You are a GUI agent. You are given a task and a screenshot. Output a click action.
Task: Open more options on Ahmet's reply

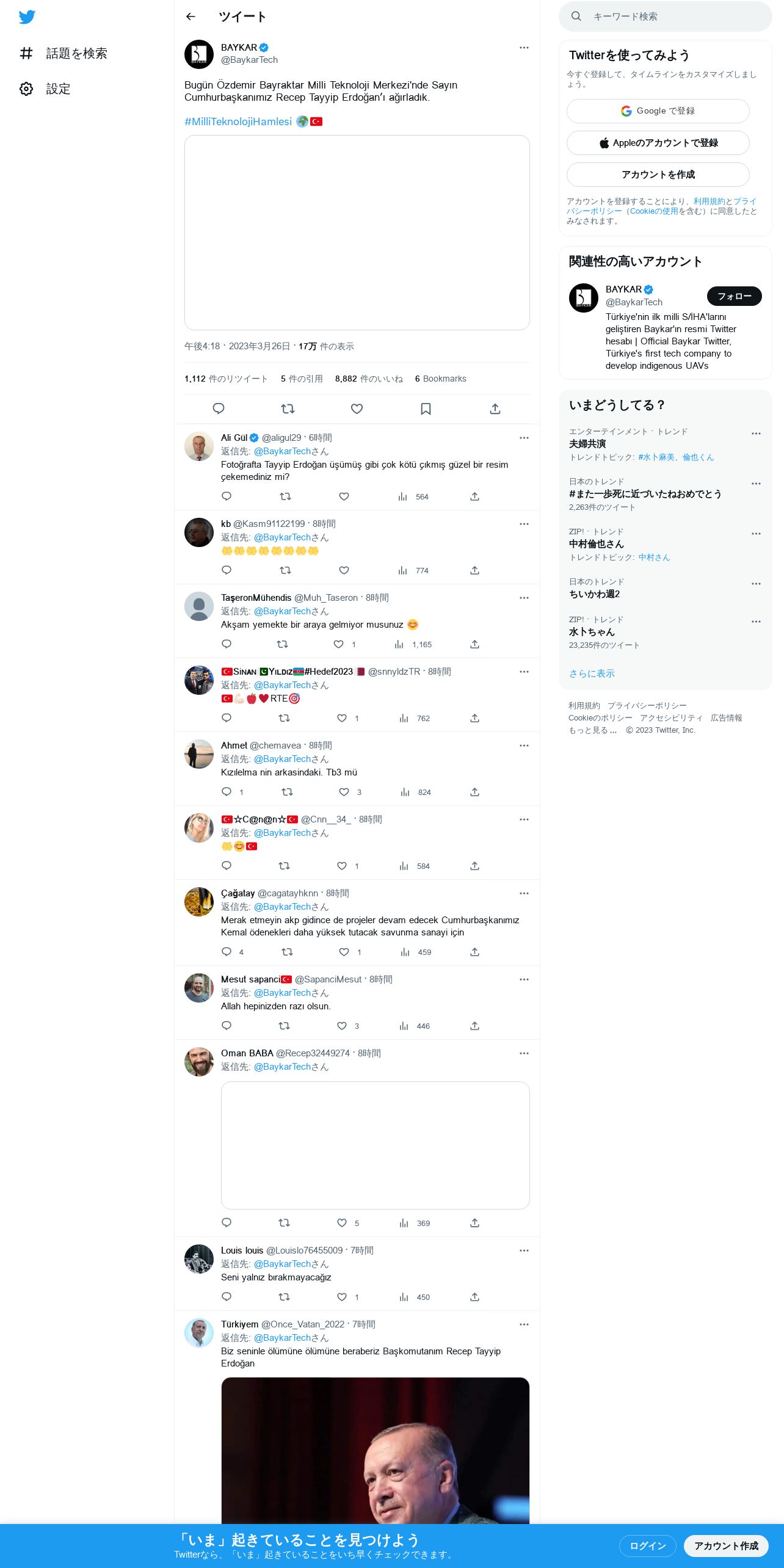pyautogui.click(x=524, y=746)
